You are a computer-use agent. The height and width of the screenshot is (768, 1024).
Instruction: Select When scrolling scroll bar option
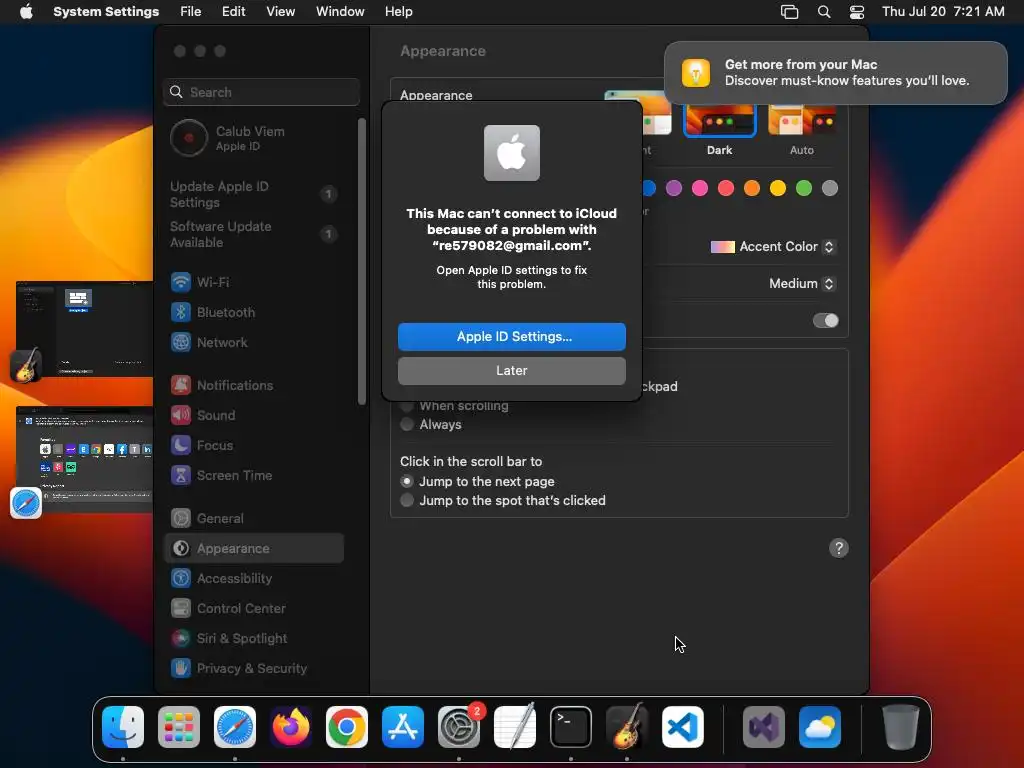tap(407, 406)
